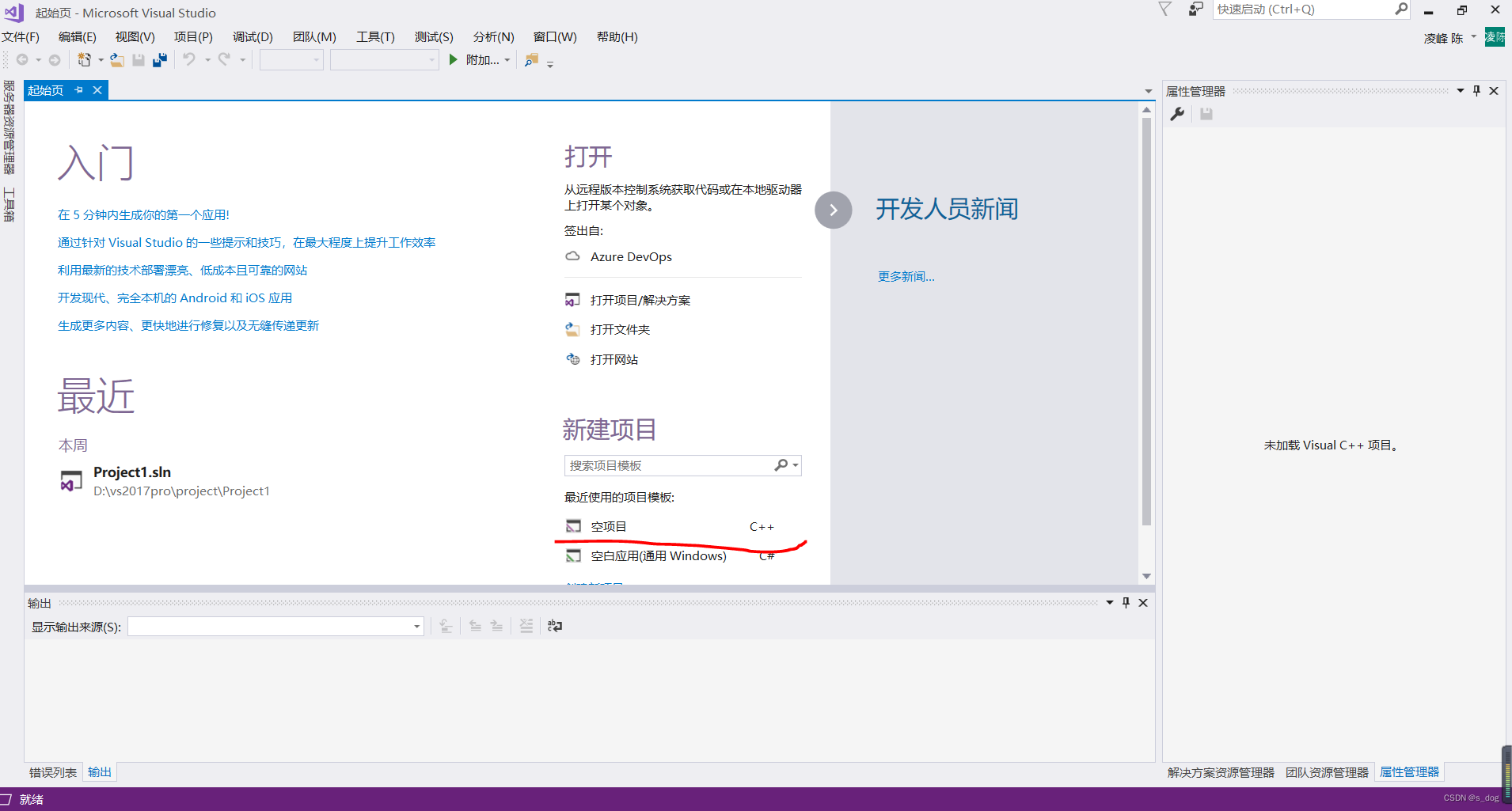Click the wrench icon in Property Manager
The width and height of the screenshot is (1512, 811).
pos(1178,114)
